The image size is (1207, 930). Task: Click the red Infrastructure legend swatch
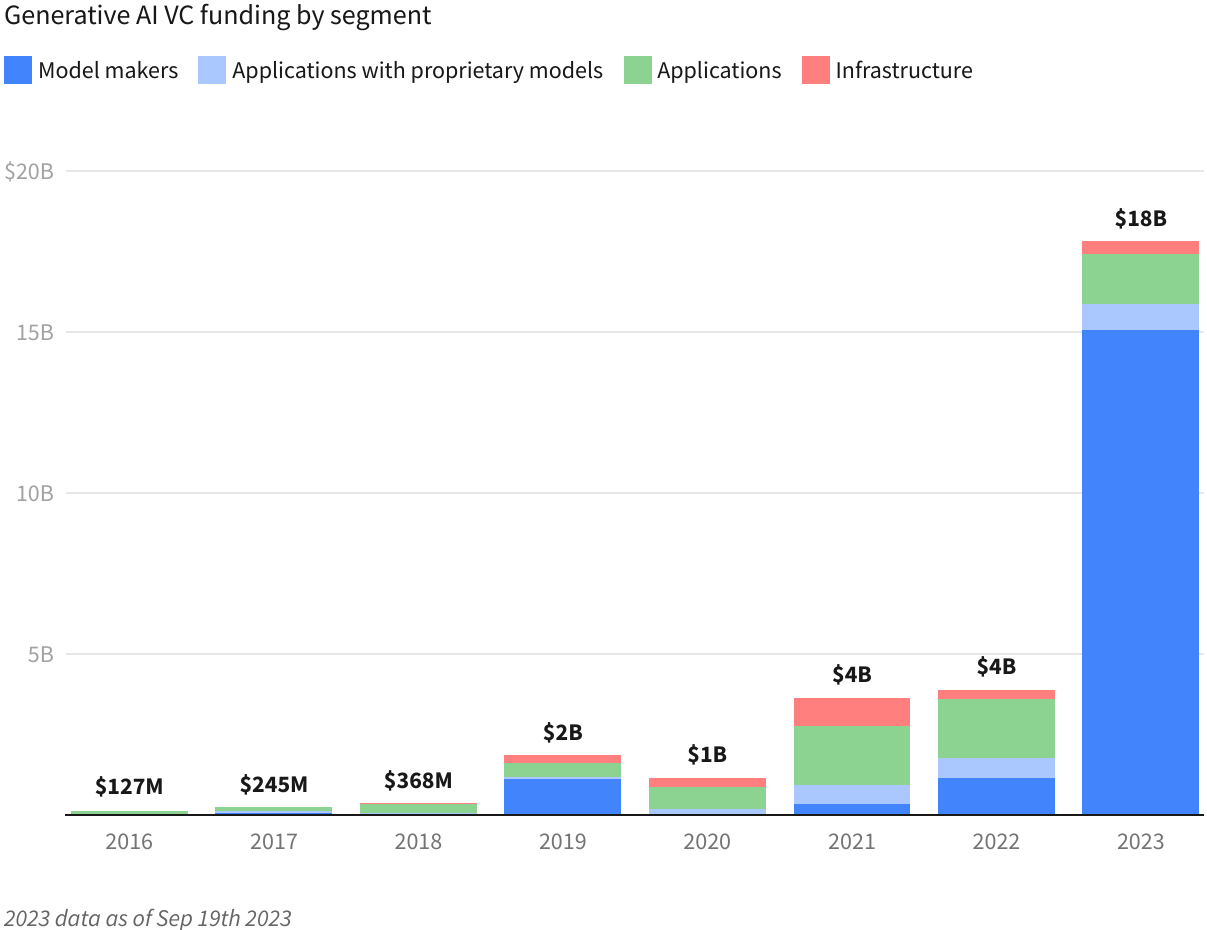click(x=815, y=70)
